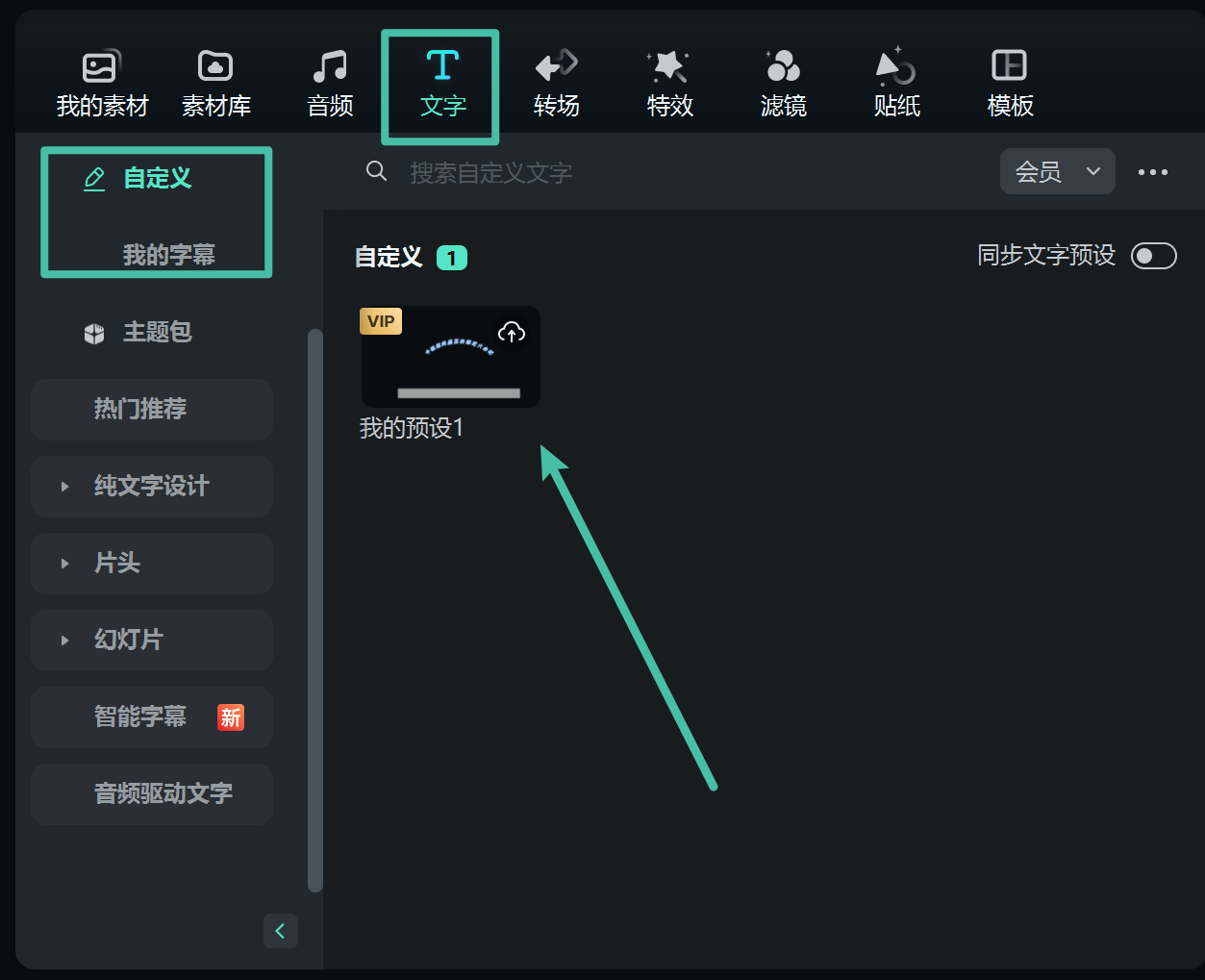Click the cloud upload icon on 我的预设1

point(511,332)
